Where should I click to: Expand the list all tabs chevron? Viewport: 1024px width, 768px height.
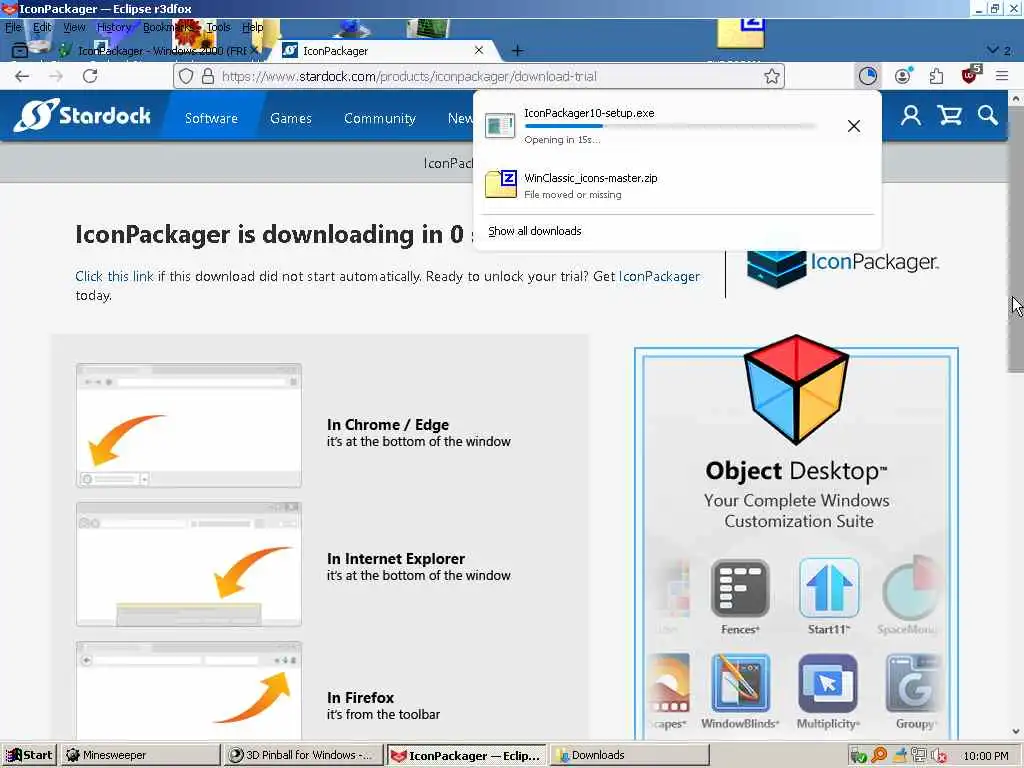pos(993,50)
